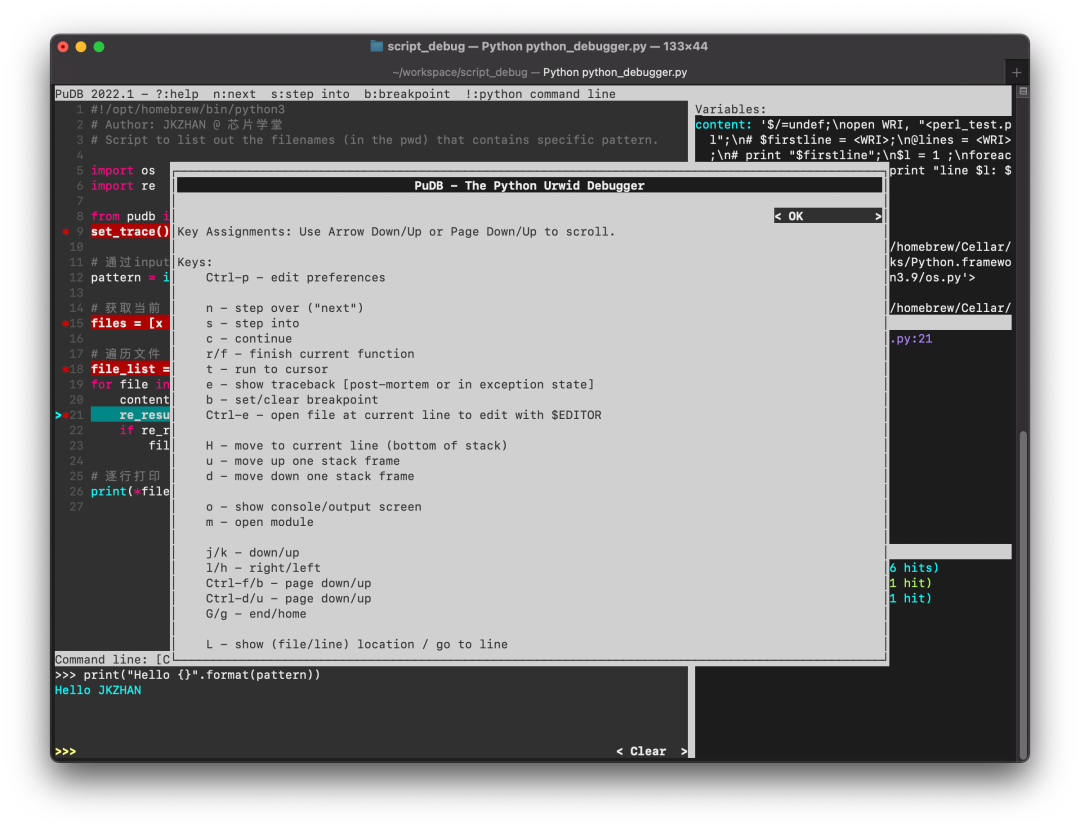This screenshot has width=1080, height=829.
Task: Click the stack entry '.py:21'
Action: 911,339
